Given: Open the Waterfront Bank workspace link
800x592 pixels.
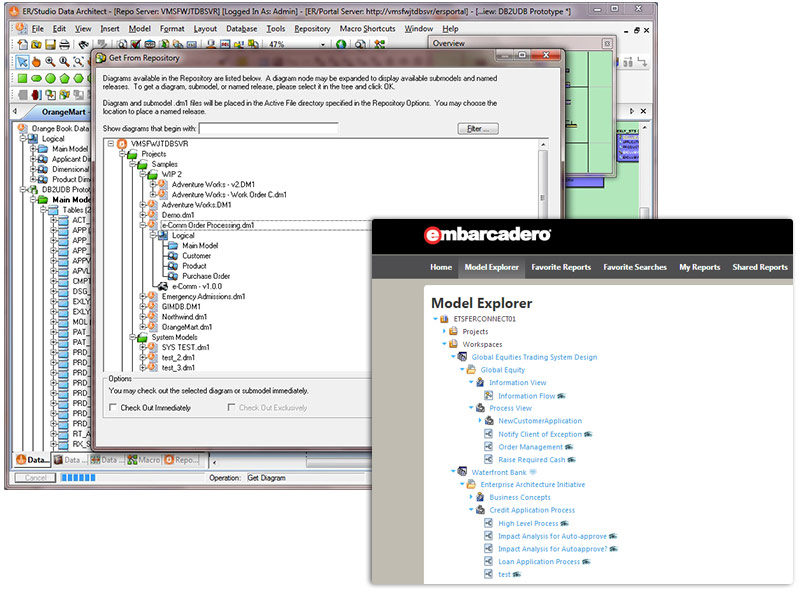Looking at the screenshot, I should point(499,472).
